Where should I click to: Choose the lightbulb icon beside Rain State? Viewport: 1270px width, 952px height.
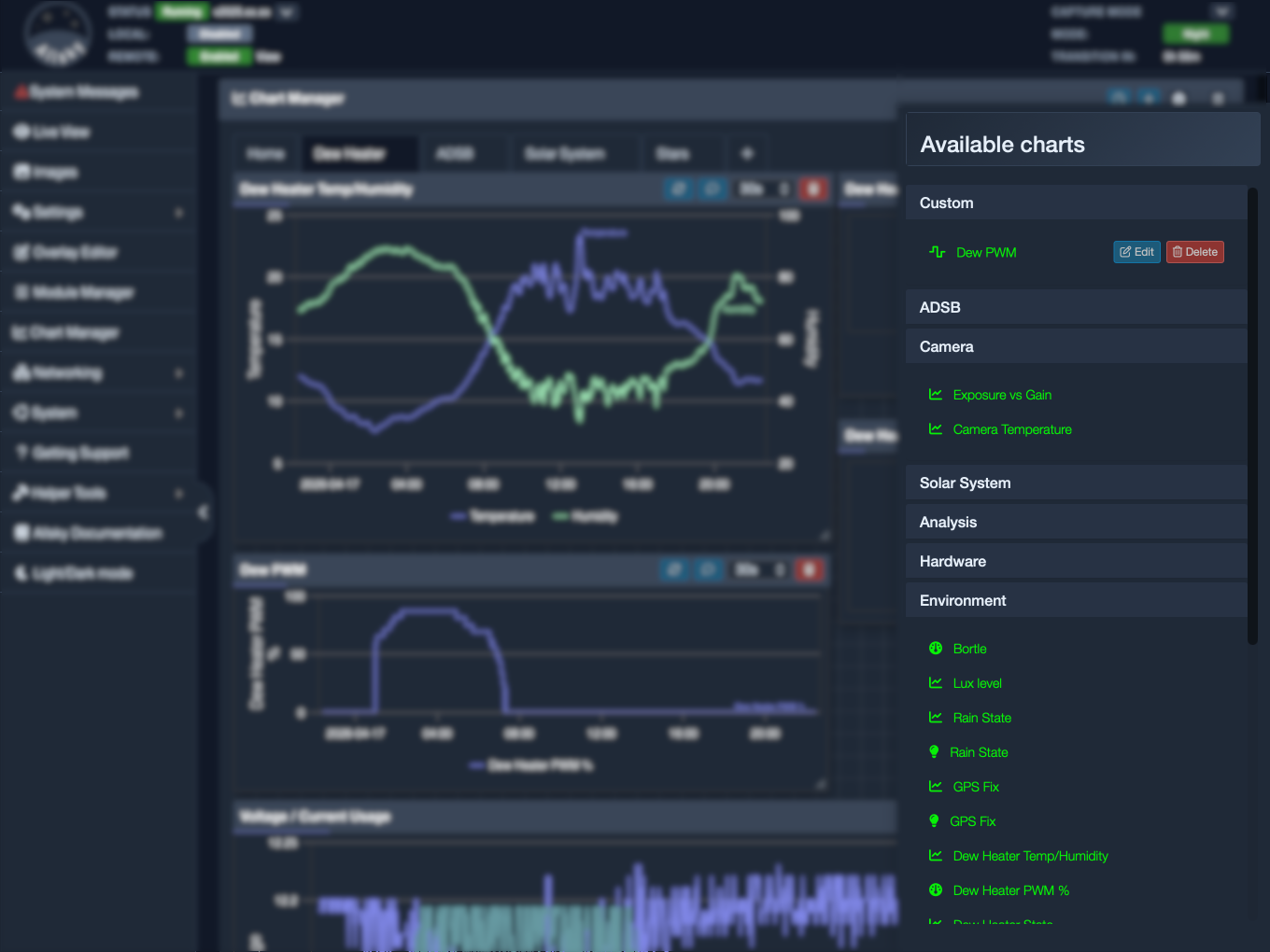coord(934,752)
